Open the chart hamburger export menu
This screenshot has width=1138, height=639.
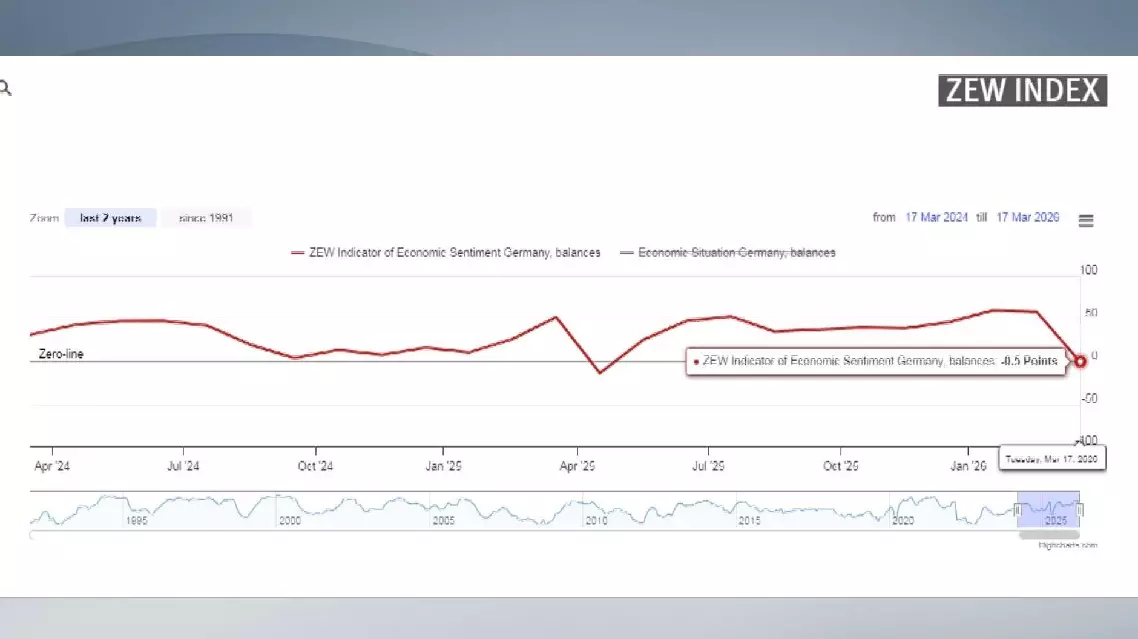click(1086, 221)
